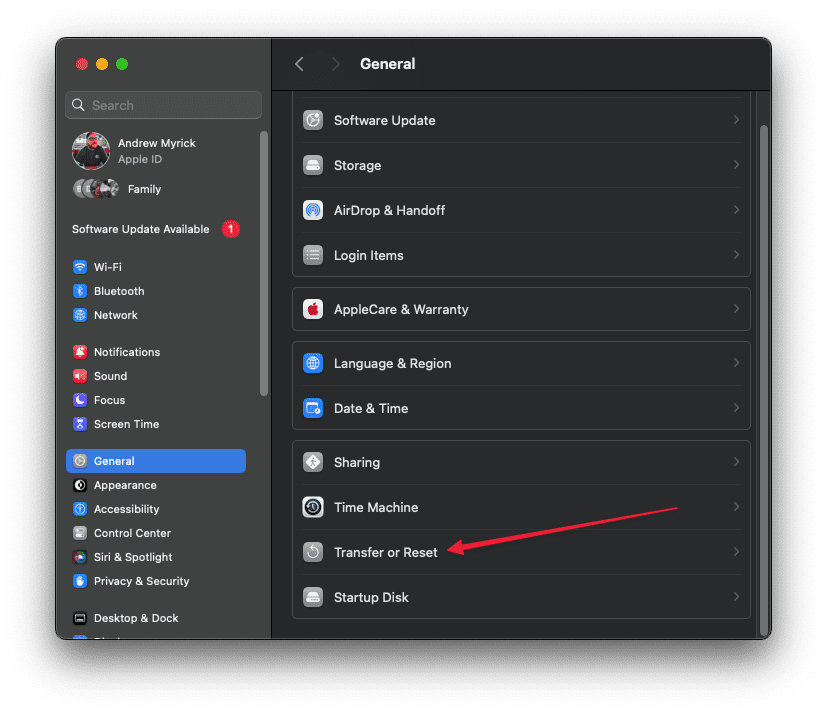Open Startup Disk row label

(x=371, y=598)
